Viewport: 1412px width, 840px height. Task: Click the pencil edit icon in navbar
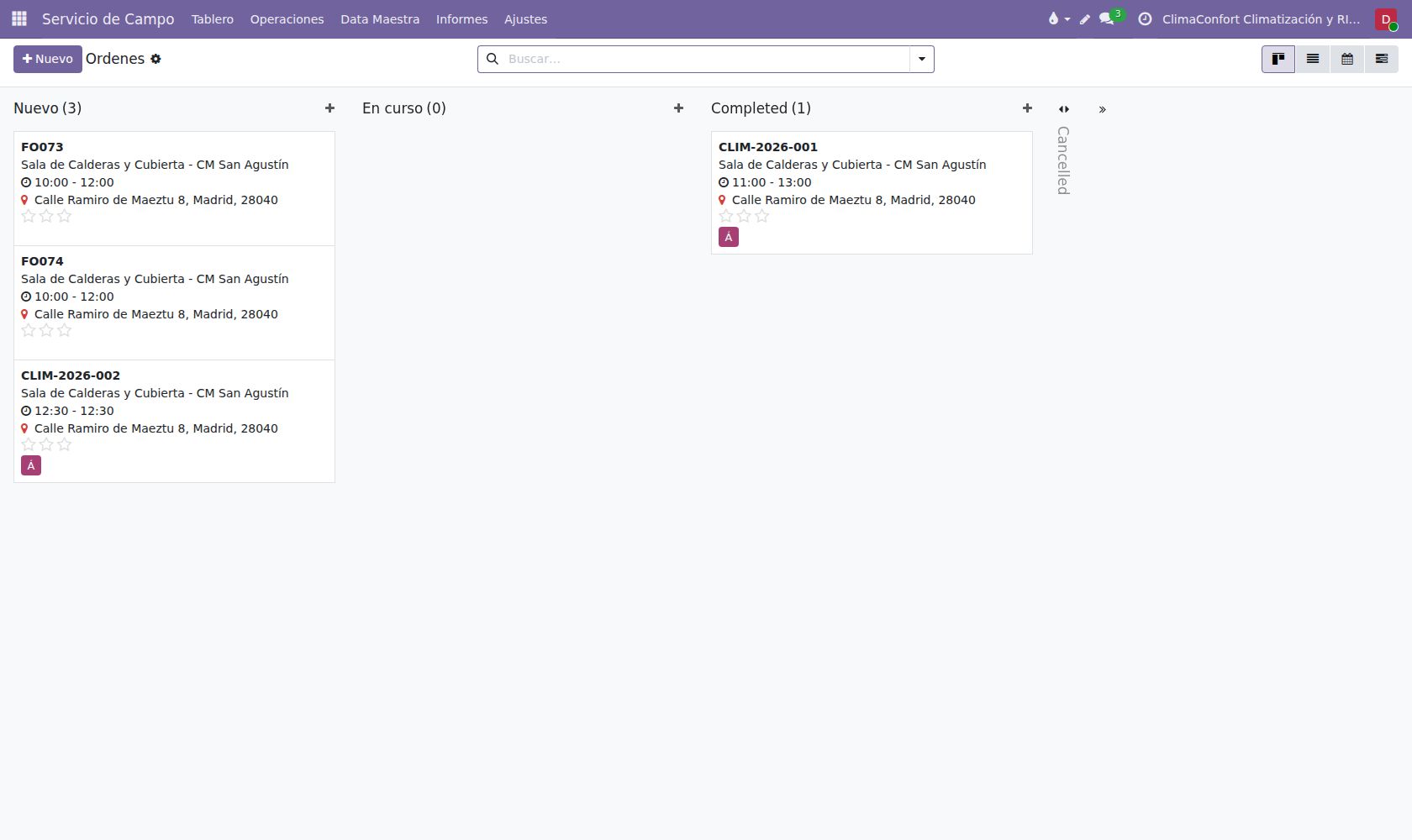1085,19
